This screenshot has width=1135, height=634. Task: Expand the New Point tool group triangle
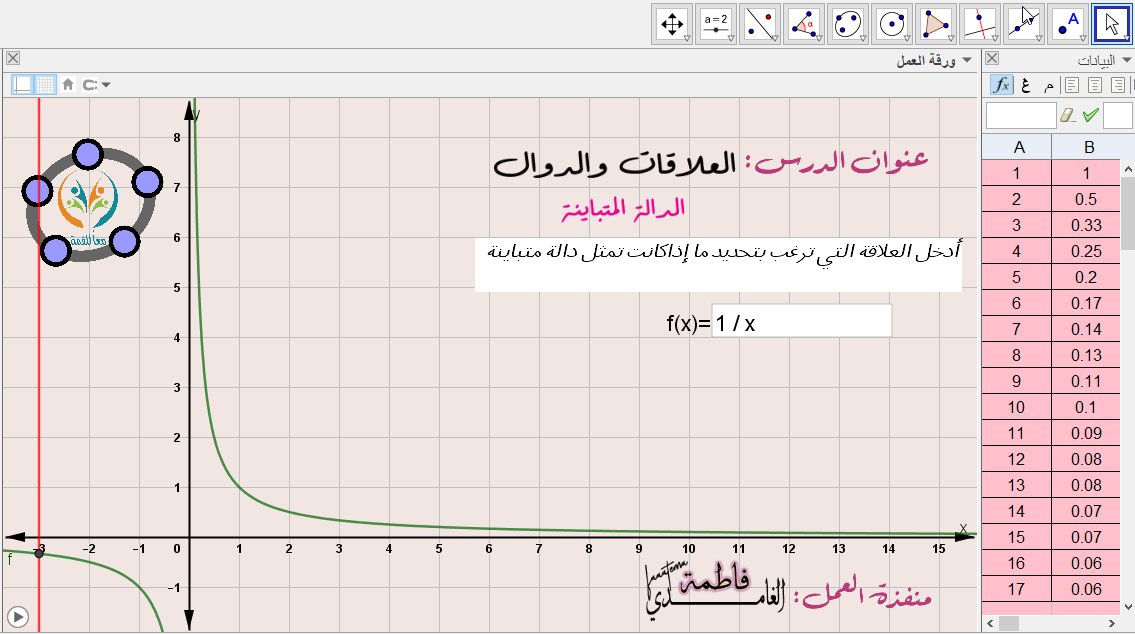1084,38
